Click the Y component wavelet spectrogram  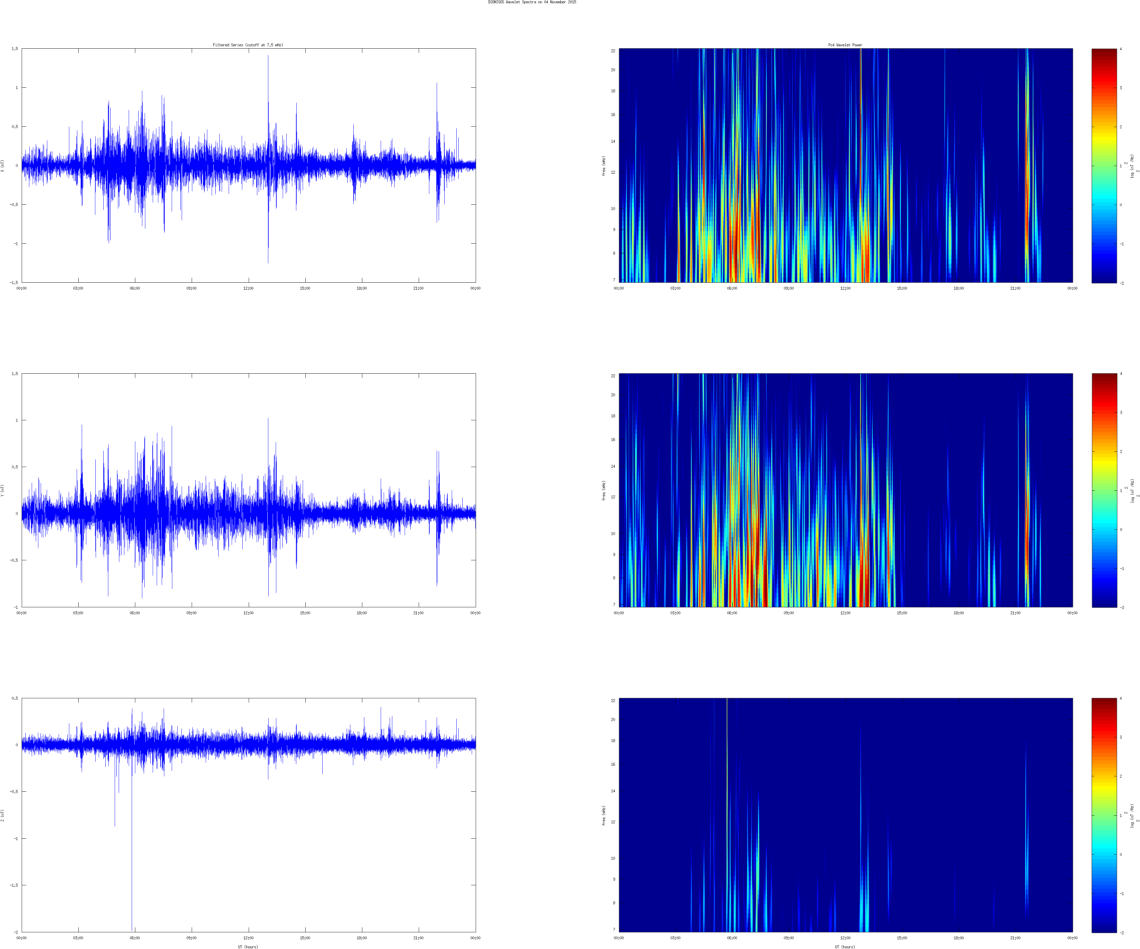[x=846, y=490]
